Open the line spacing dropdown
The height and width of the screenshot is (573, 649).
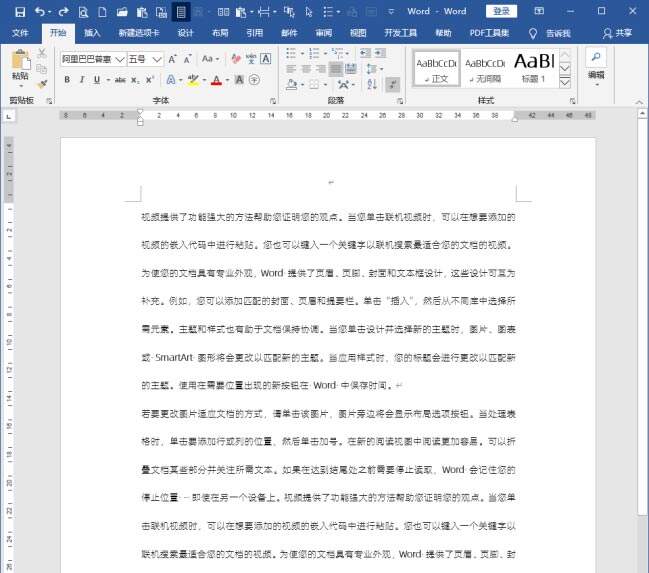(x=375, y=69)
